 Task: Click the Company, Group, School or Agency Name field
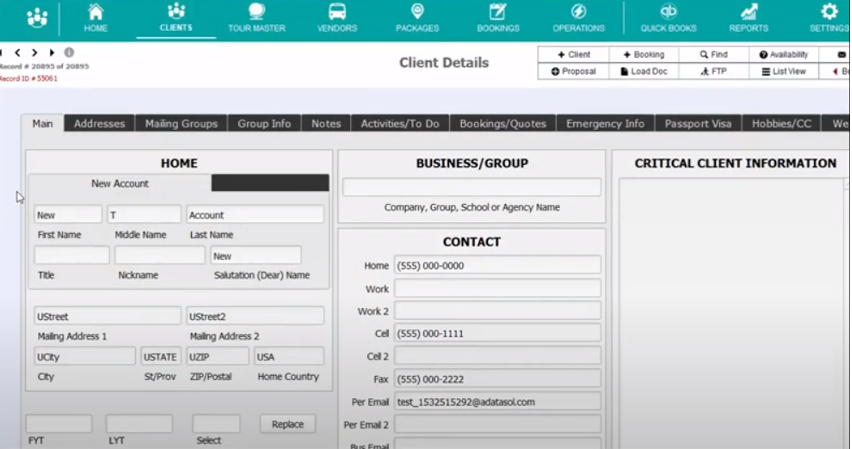click(x=472, y=187)
